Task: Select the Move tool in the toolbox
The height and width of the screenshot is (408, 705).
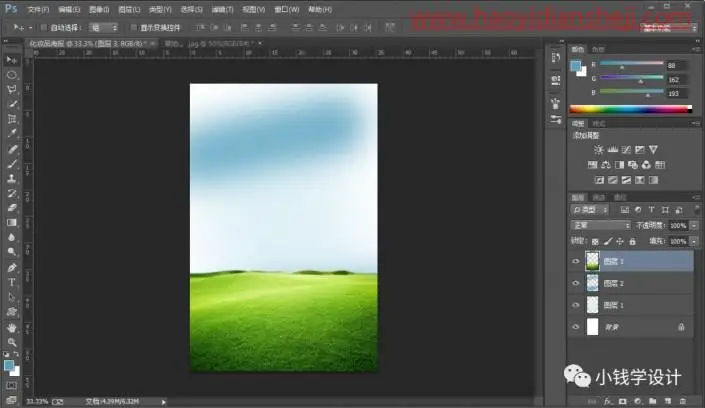Action: (12, 60)
